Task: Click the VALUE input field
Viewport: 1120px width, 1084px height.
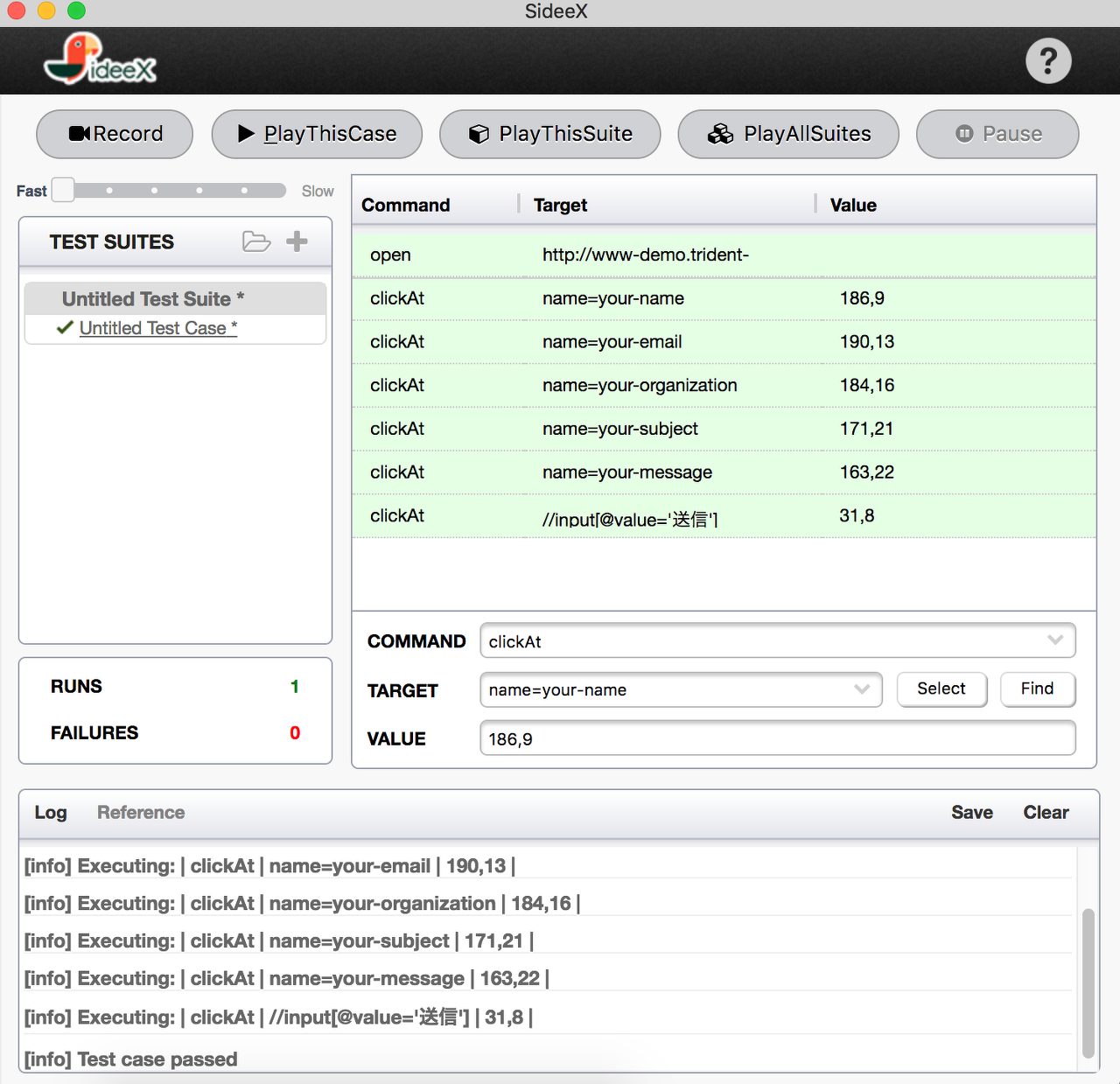Action: 777,738
